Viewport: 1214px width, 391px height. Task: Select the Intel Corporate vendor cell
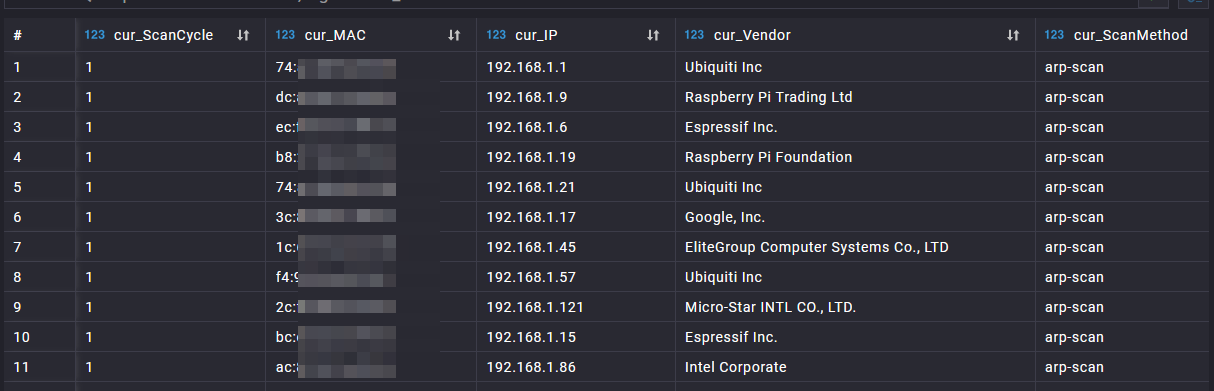pos(855,367)
